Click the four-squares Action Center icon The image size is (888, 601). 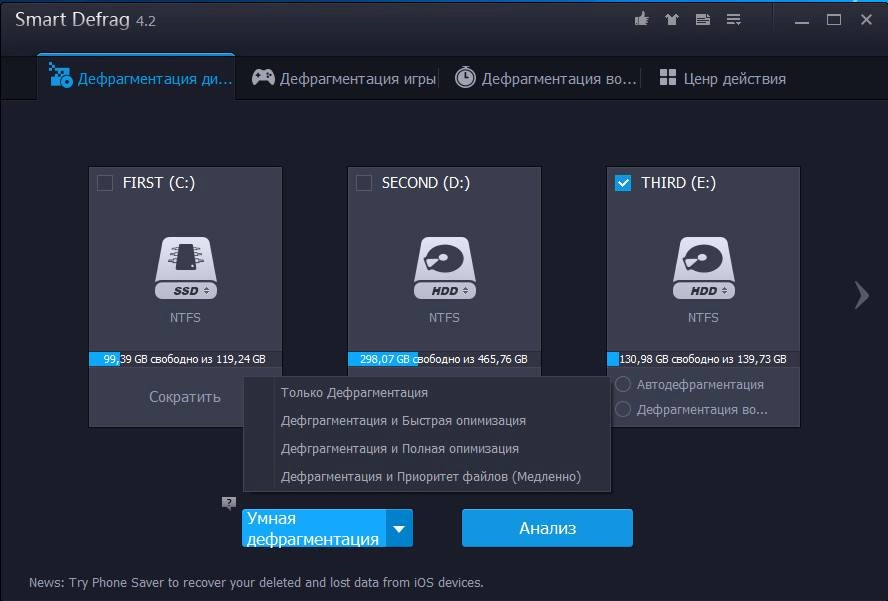(668, 78)
